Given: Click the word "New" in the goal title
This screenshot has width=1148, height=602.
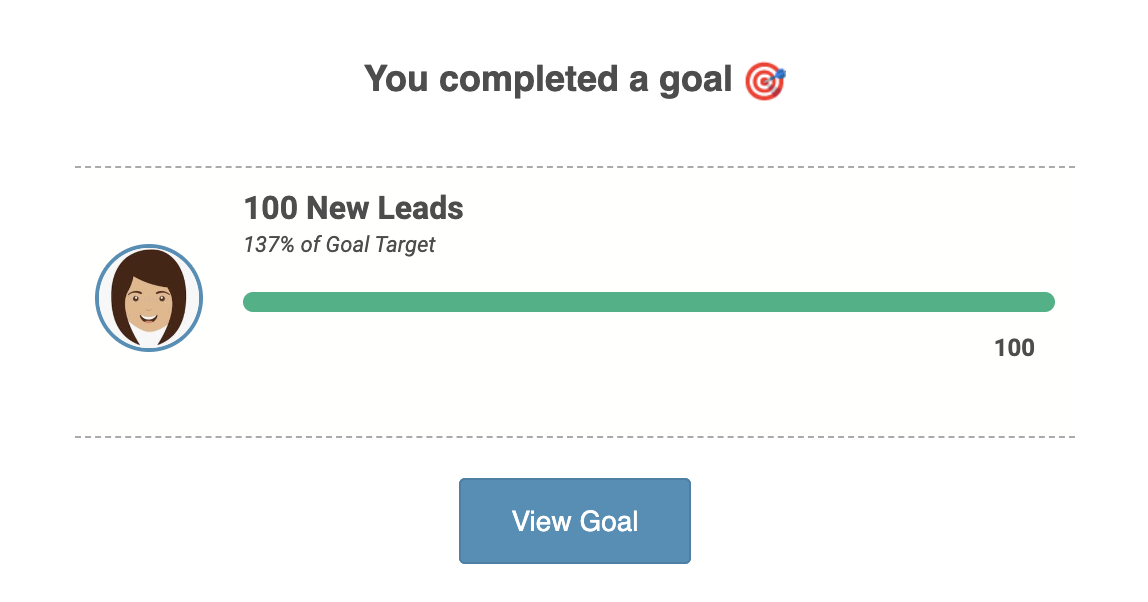Looking at the screenshot, I should (x=339, y=208).
